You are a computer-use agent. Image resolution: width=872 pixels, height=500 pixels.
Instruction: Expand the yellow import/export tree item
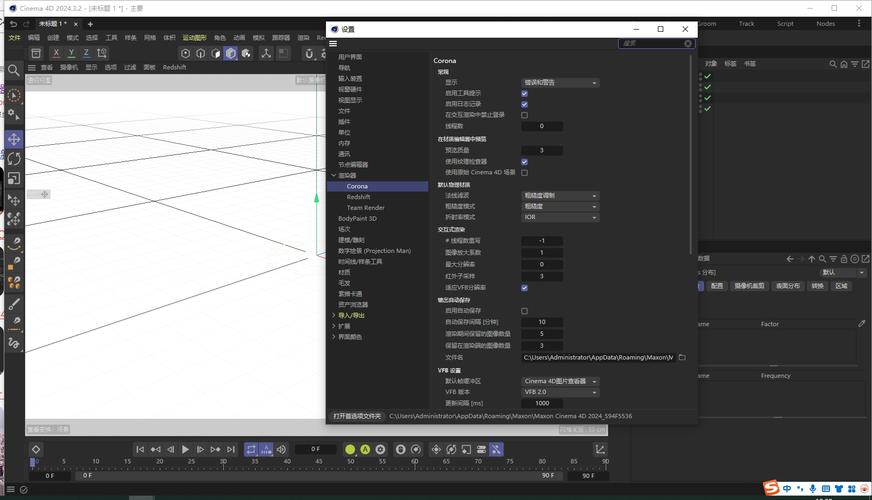(x=334, y=315)
